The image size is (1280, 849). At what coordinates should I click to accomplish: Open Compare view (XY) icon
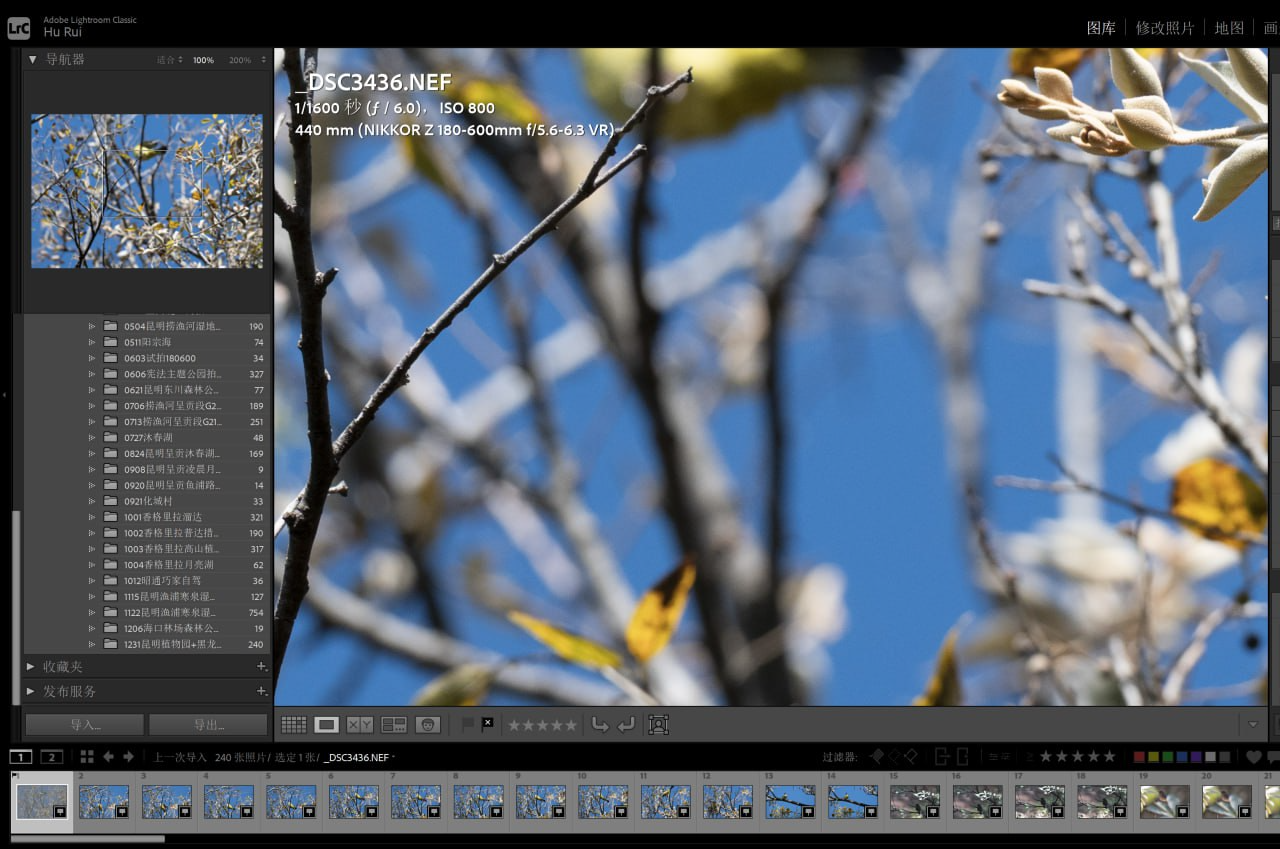click(360, 725)
